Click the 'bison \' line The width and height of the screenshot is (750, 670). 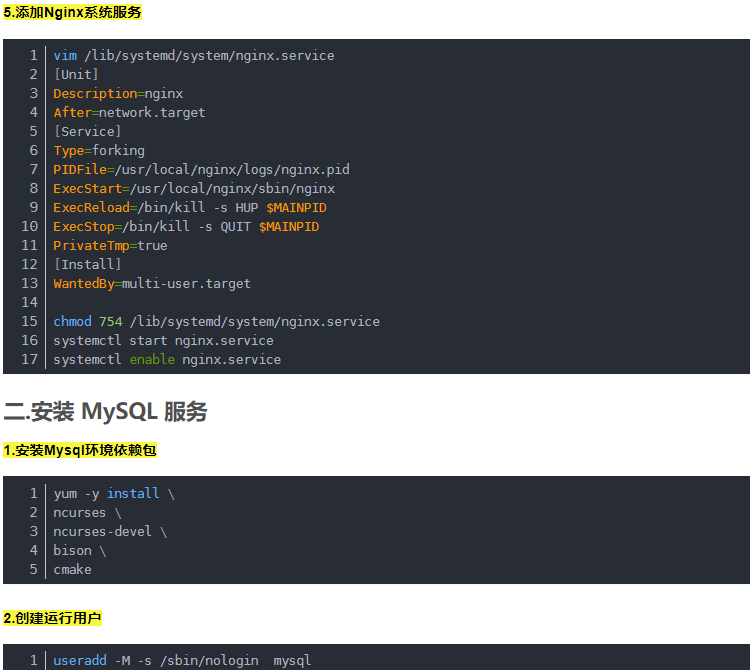pos(80,550)
